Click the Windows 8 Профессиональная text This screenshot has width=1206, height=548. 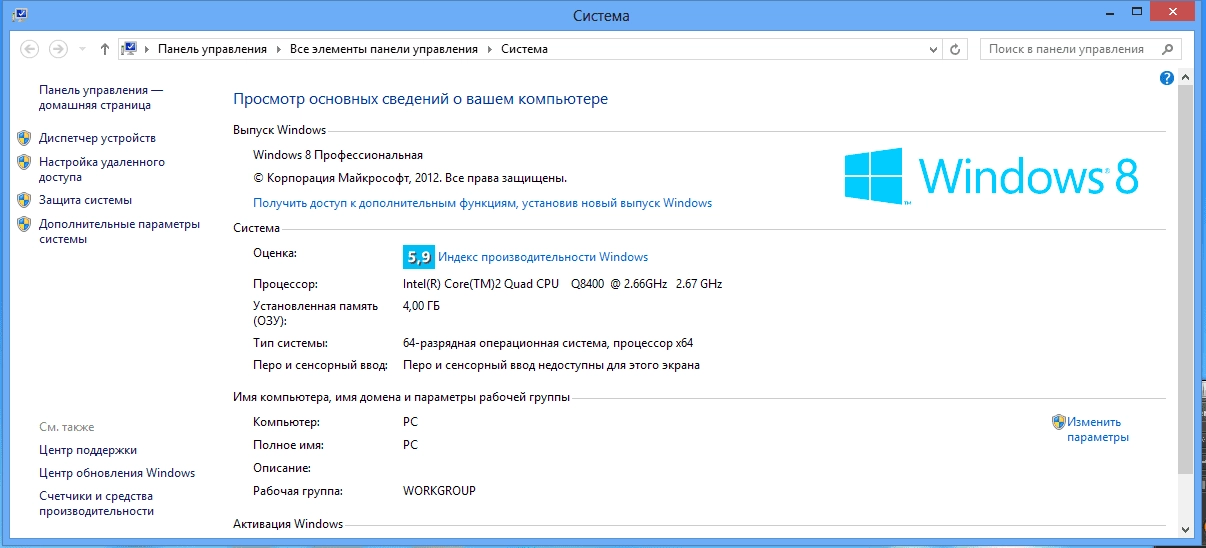pyautogui.click(x=338, y=155)
